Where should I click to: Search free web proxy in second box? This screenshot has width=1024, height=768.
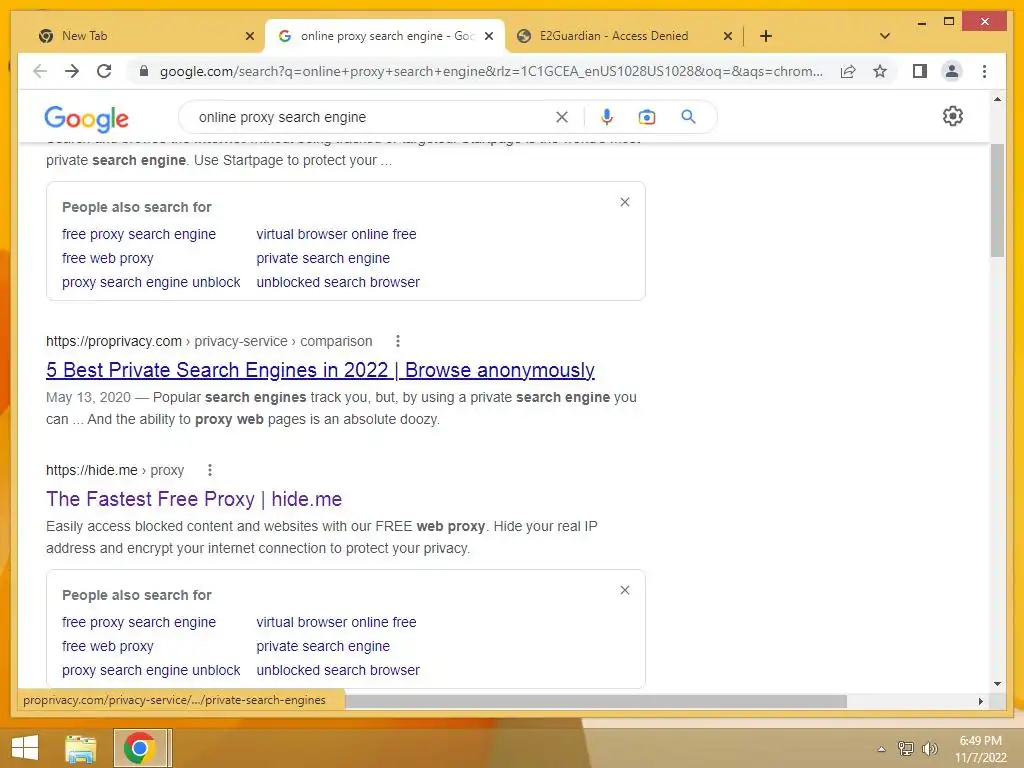[108, 646]
